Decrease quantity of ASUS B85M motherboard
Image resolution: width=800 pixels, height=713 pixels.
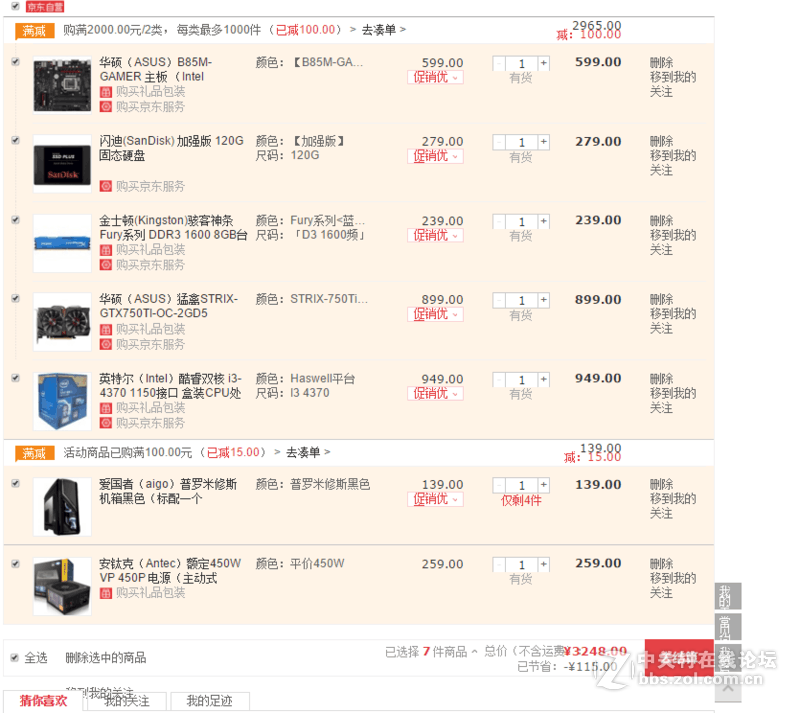click(499, 63)
